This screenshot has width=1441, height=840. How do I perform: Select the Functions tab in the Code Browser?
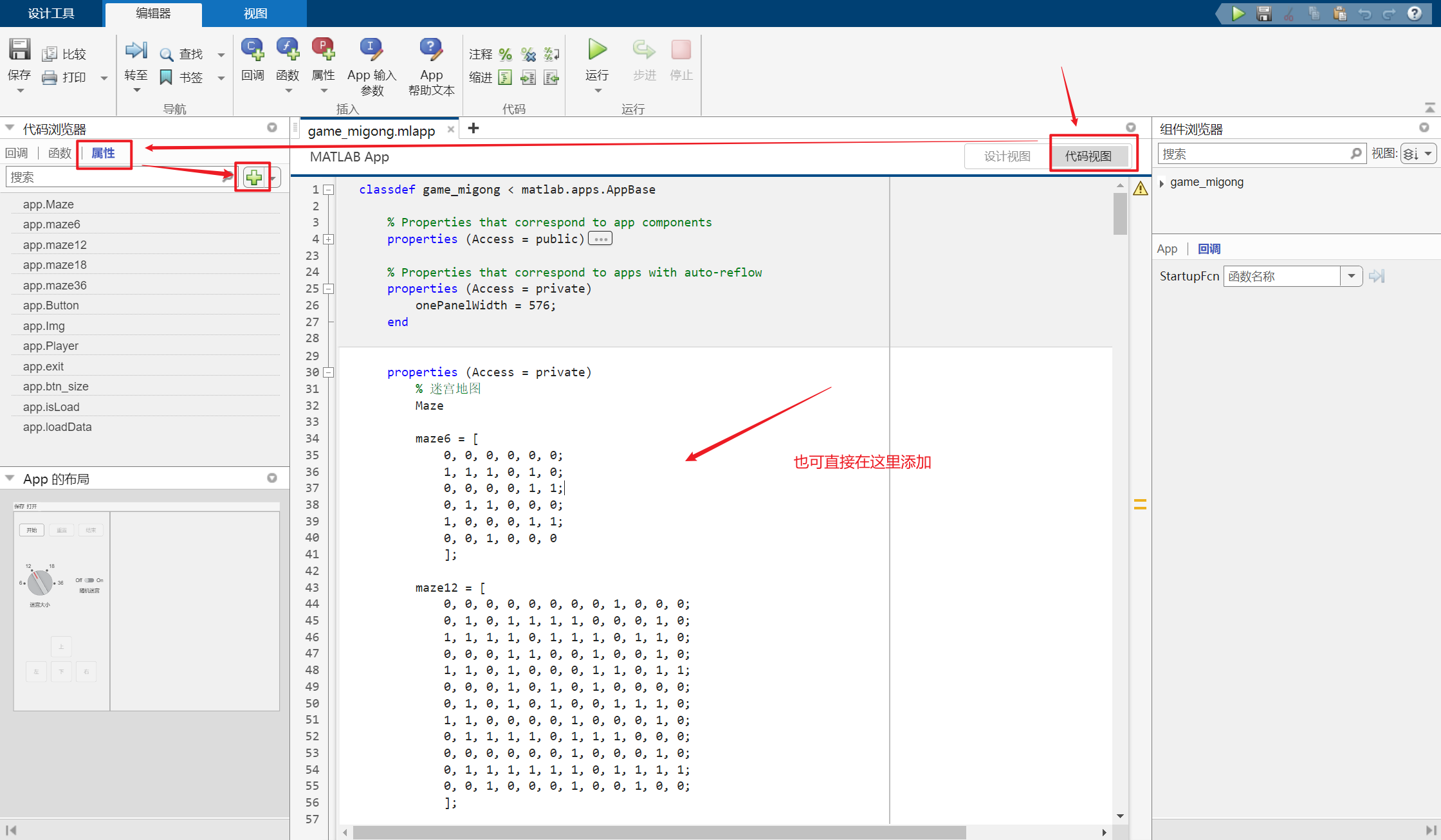[59, 153]
